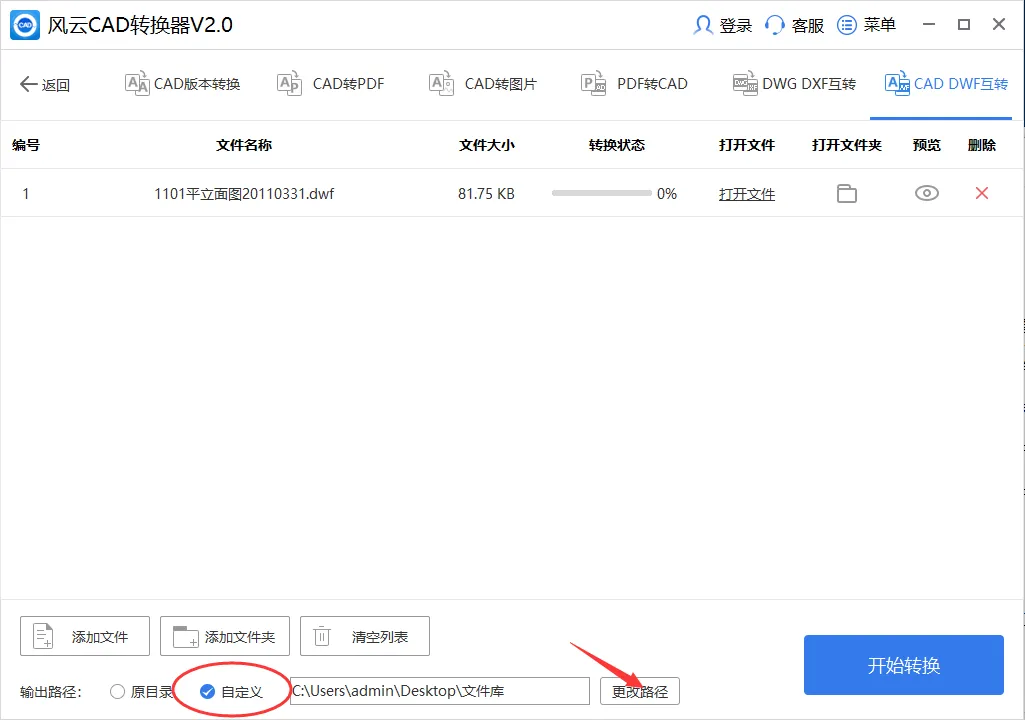
Task: Click 开始转换 to start converting
Action: coord(902,664)
